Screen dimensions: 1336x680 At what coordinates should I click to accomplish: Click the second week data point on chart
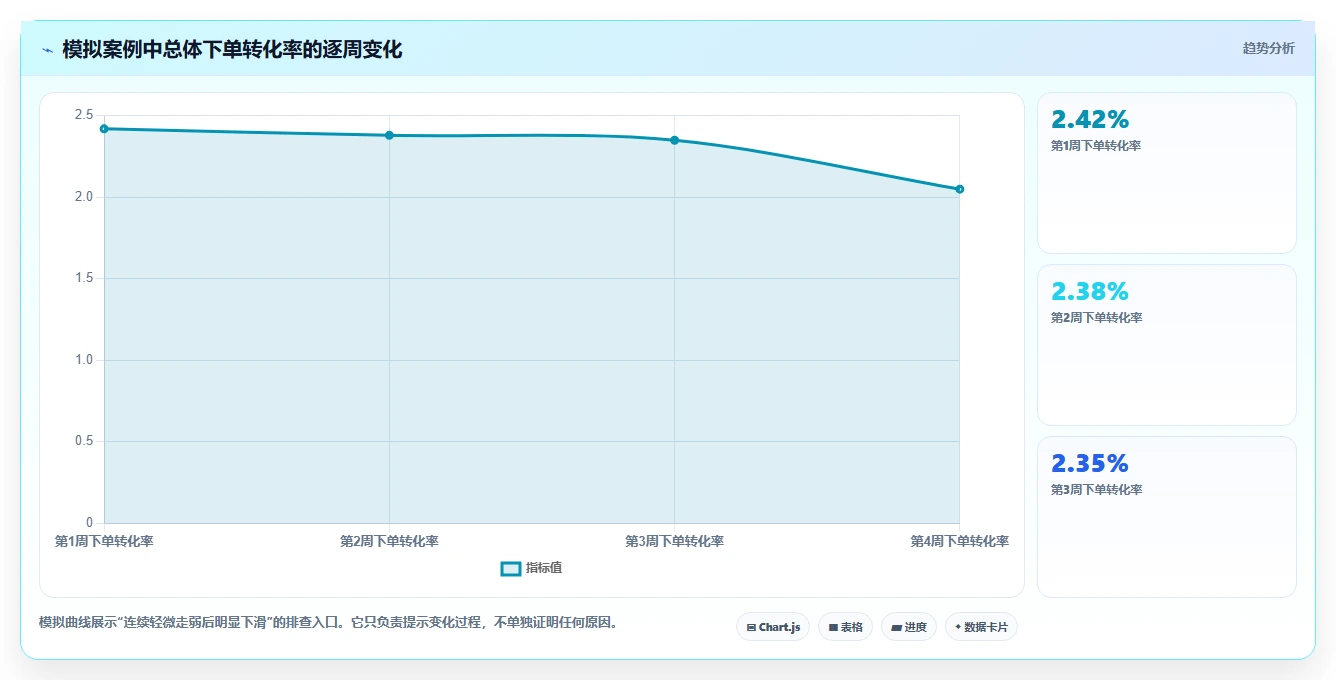coord(389,135)
